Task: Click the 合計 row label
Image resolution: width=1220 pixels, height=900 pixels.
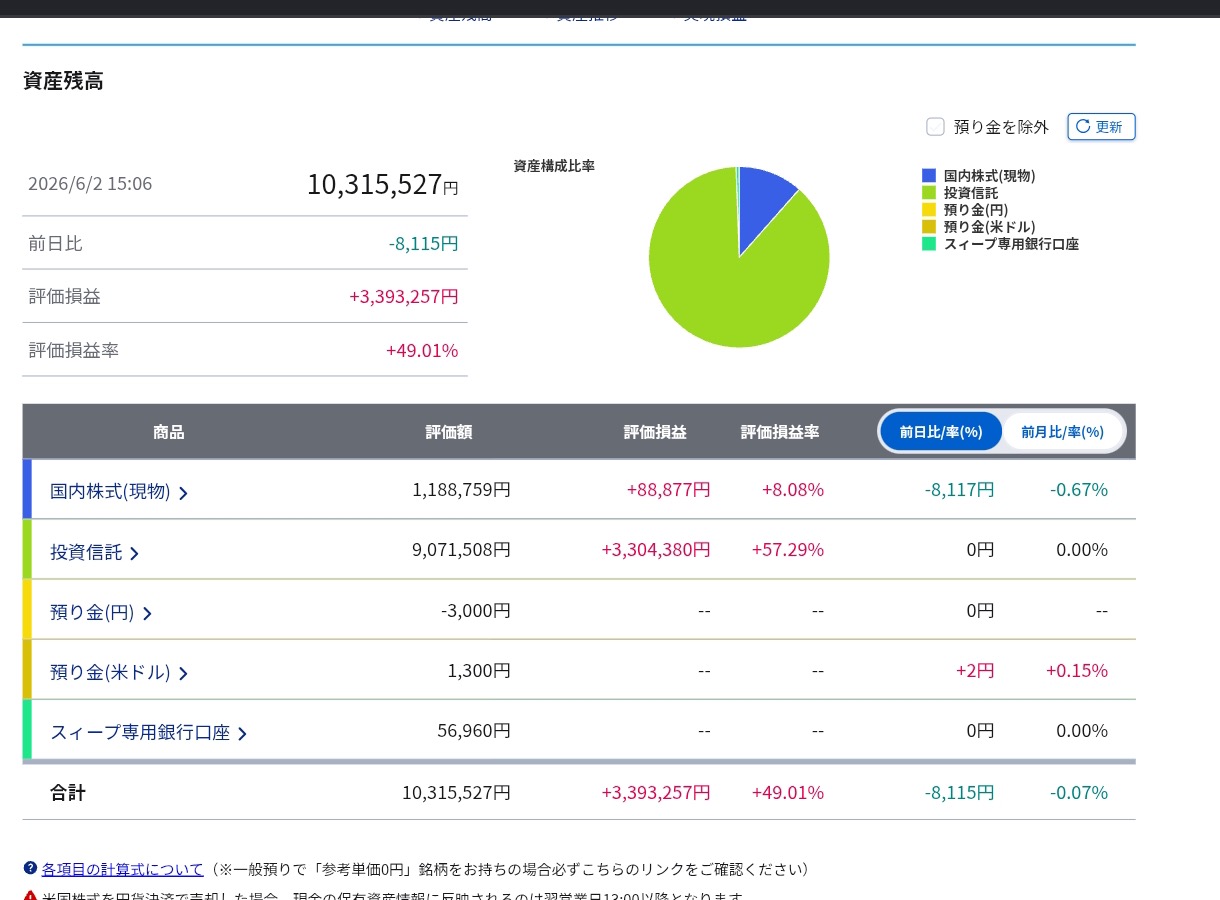Action: tap(68, 793)
